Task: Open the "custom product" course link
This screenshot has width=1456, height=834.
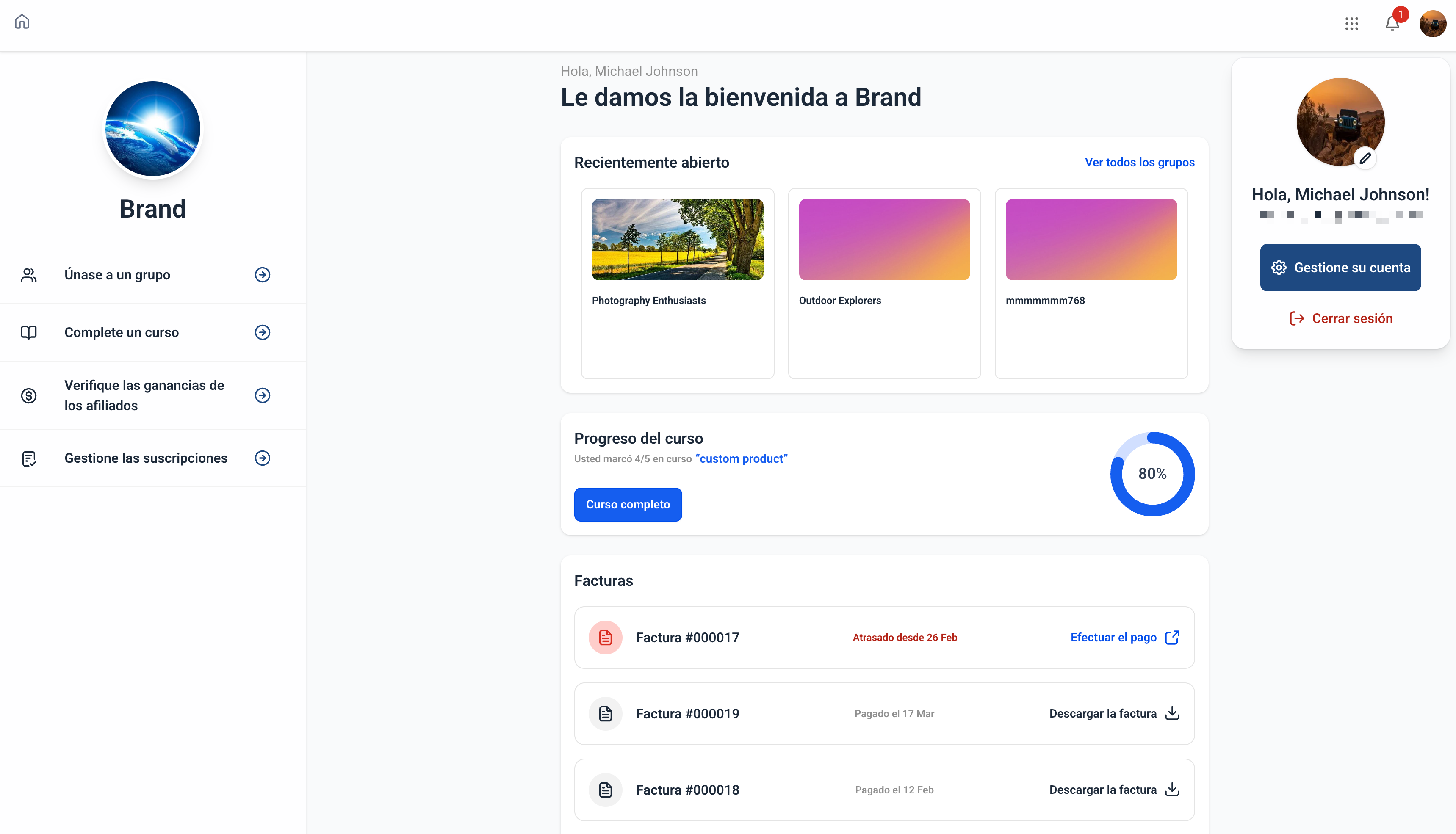Action: 742,459
